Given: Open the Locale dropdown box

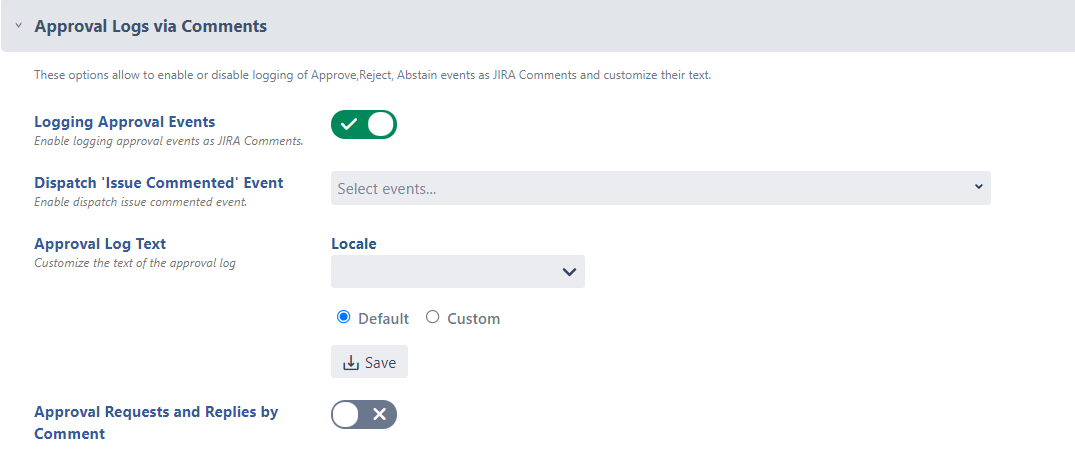Looking at the screenshot, I should [457, 271].
